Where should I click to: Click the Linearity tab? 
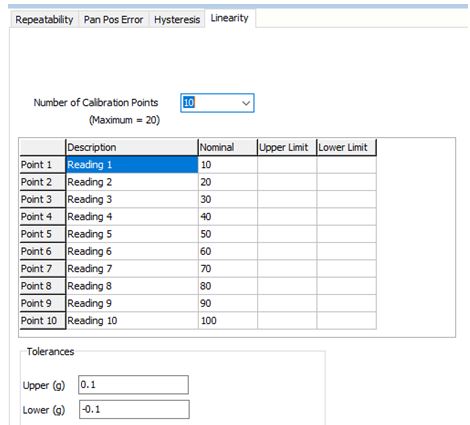point(230,18)
